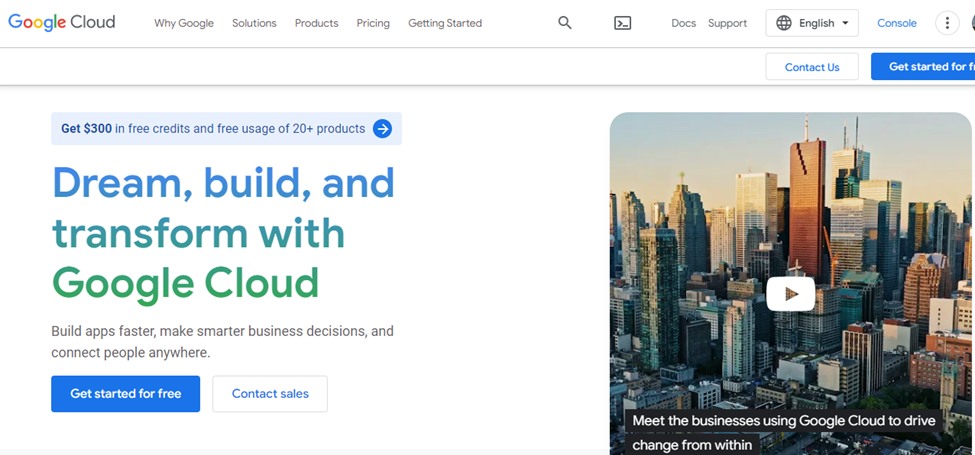Click the city skyline video thumbnail
This screenshot has width=975, height=455.
[790, 283]
